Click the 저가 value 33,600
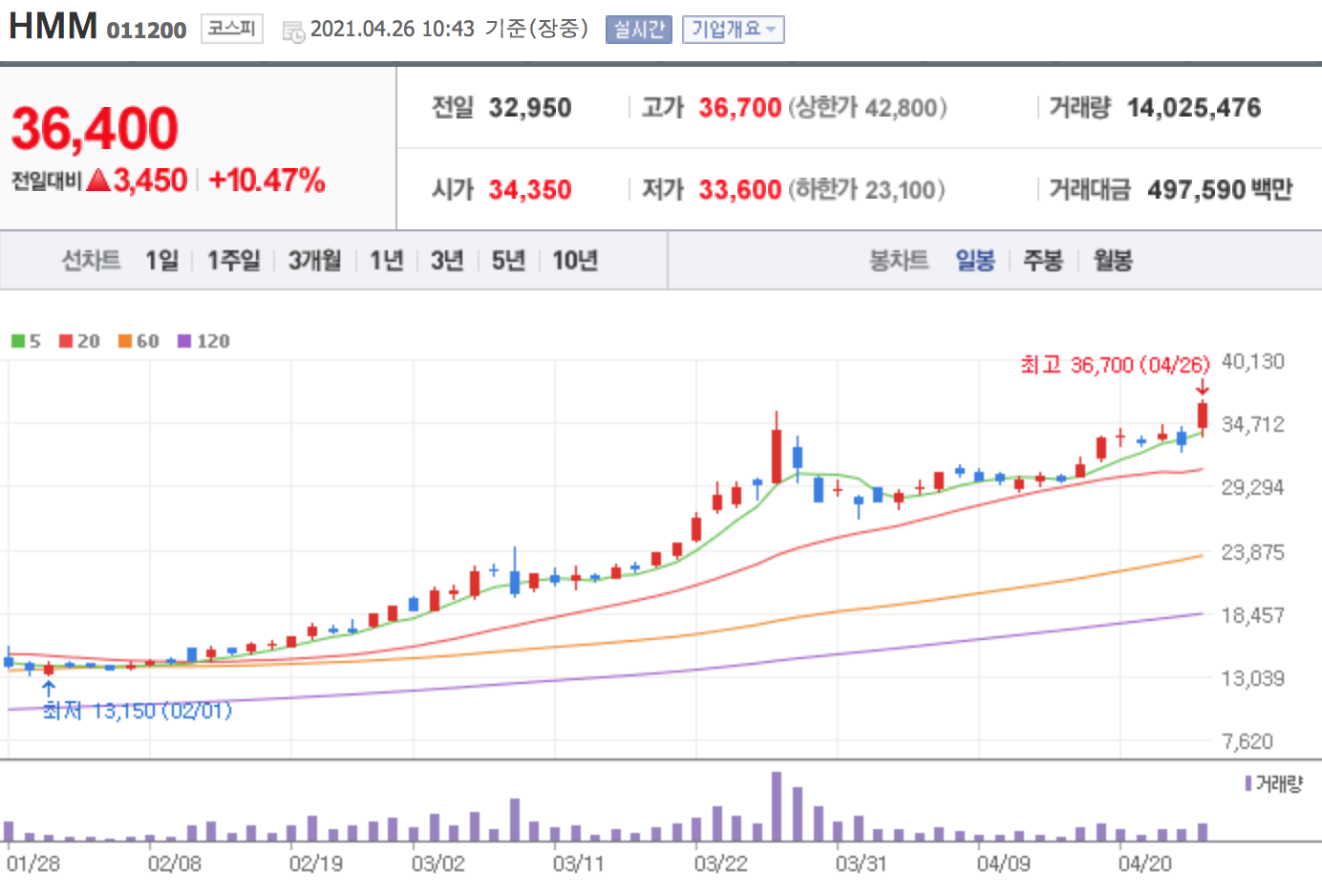Image resolution: width=1322 pixels, height=896 pixels. point(740,190)
